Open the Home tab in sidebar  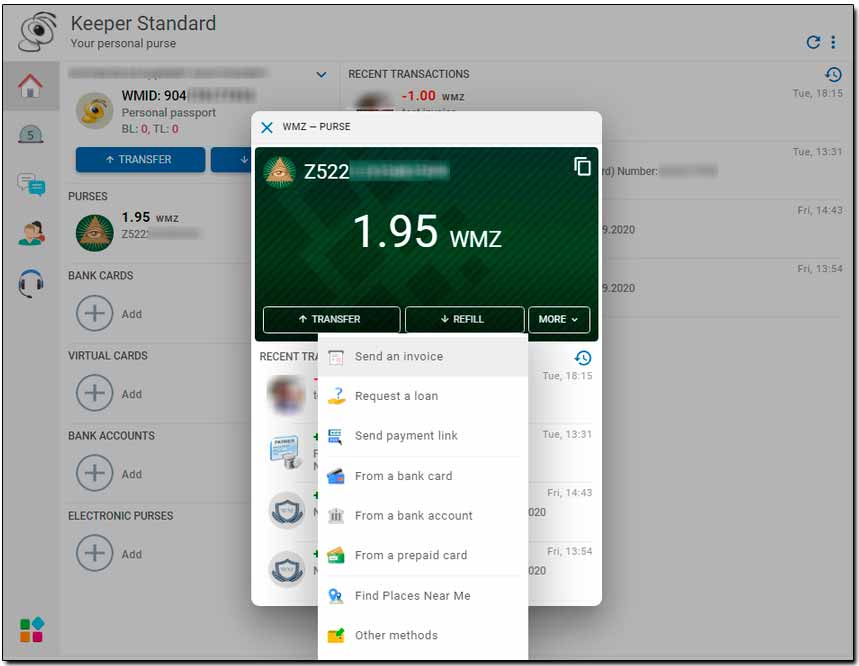(30, 86)
